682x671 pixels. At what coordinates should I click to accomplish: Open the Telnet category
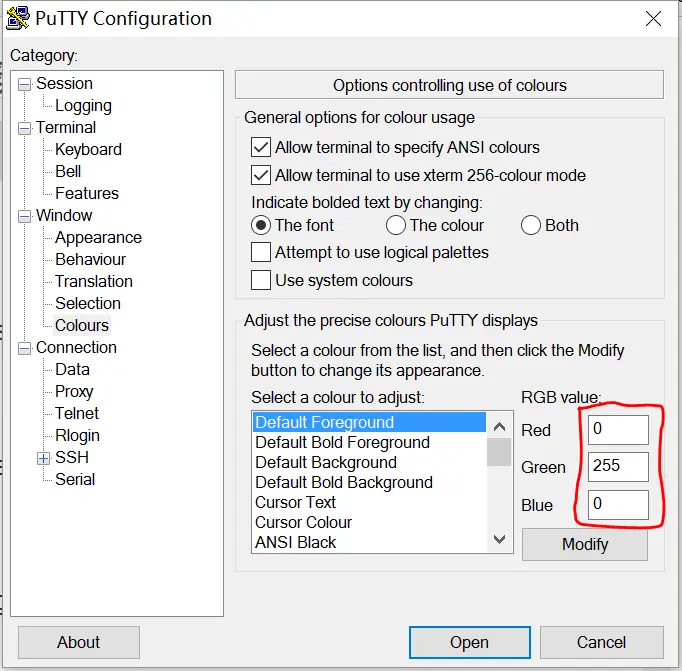[77, 414]
